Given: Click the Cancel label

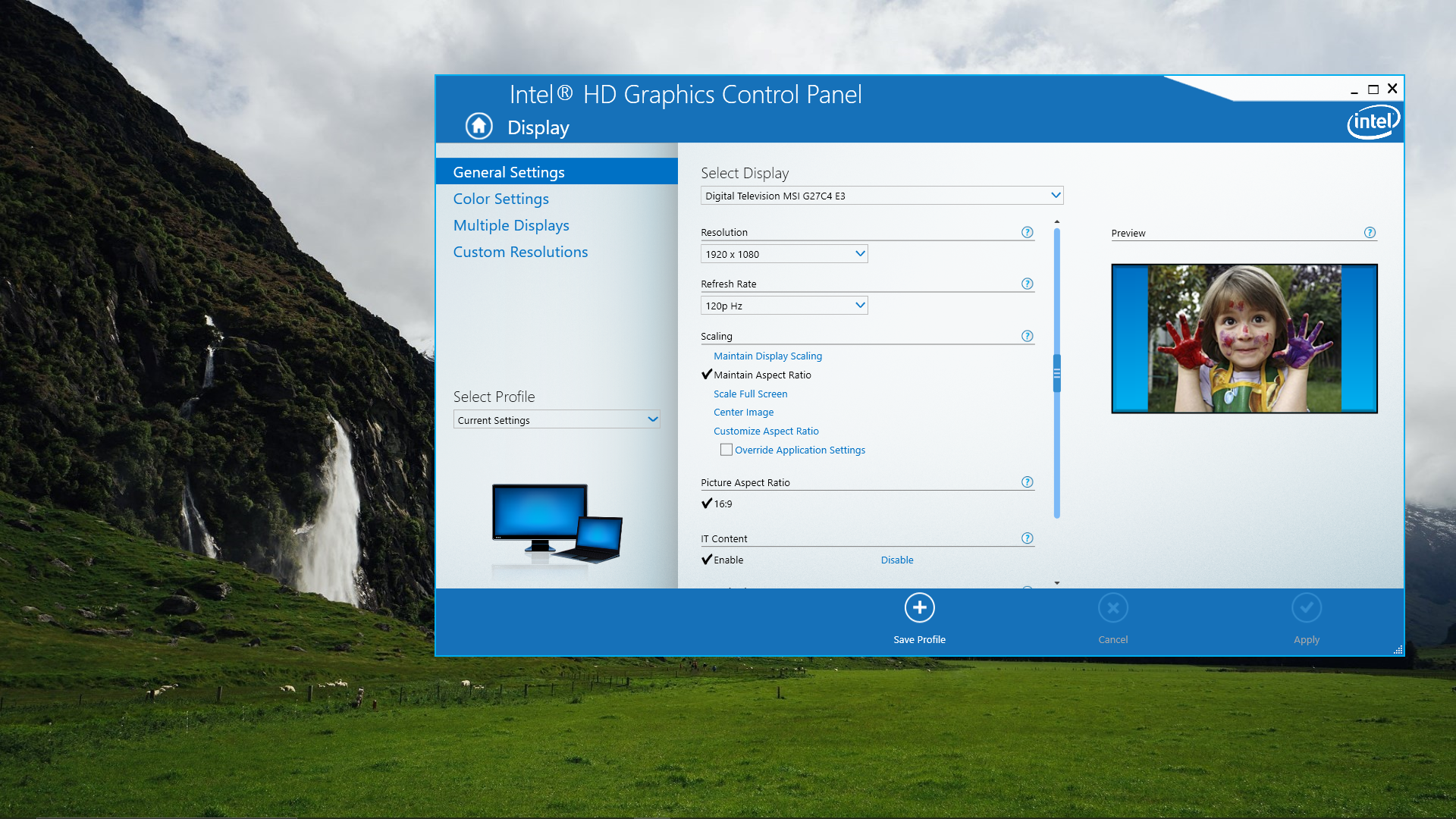Looking at the screenshot, I should [x=1112, y=639].
